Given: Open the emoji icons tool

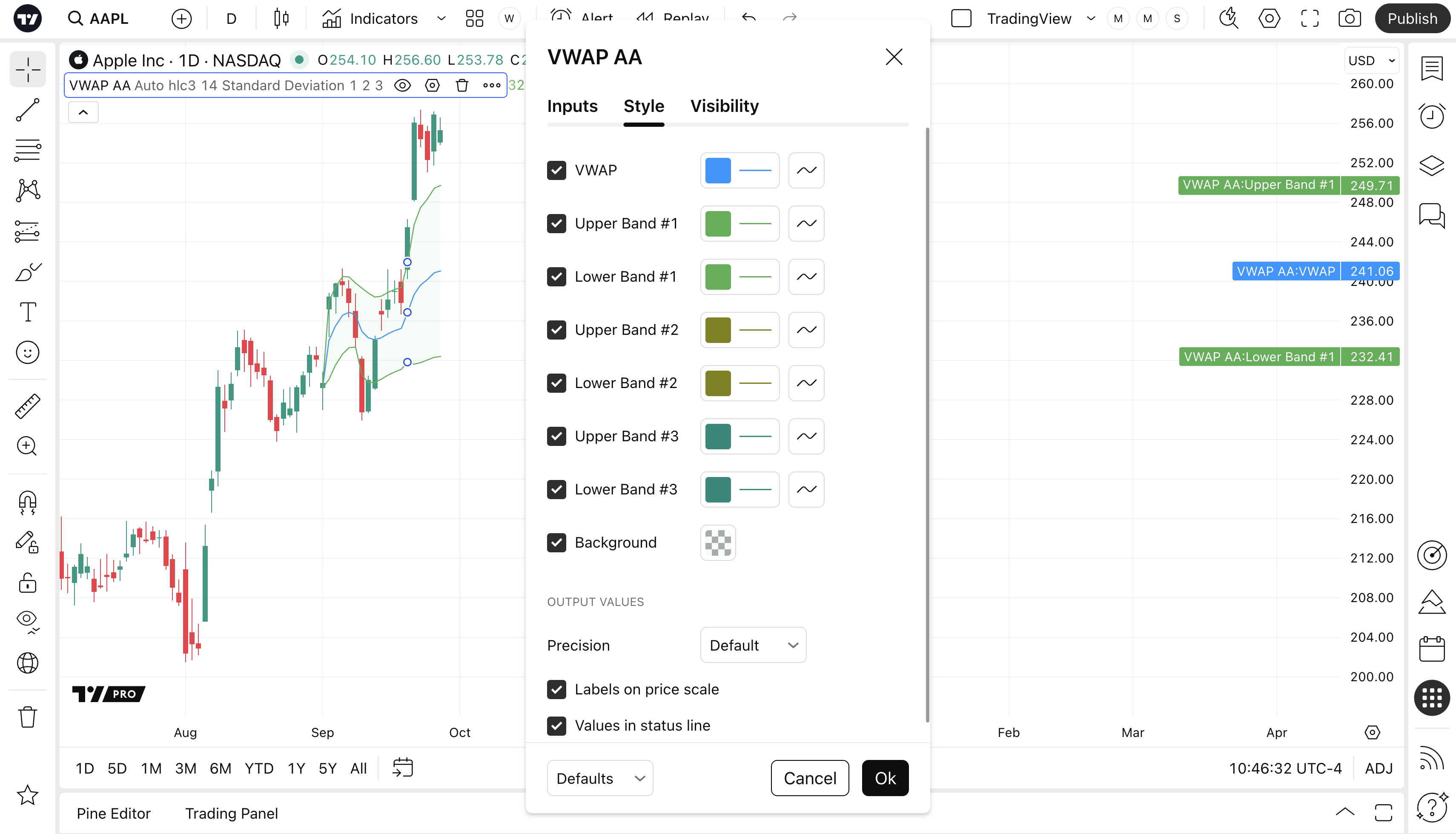Looking at the screenshot, I should [28, 352].
